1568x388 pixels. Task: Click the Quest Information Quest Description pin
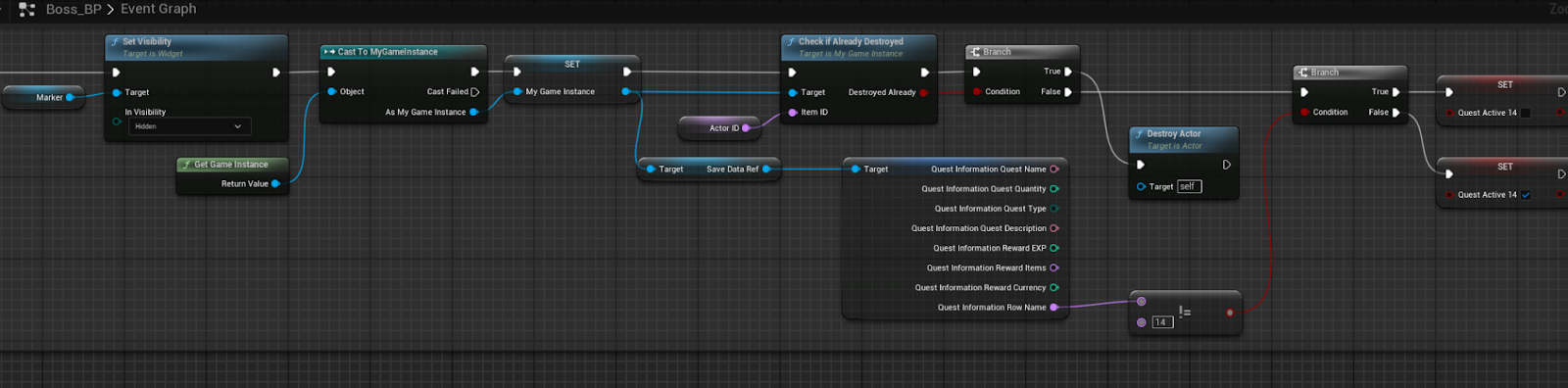pyautogui.click(x=1054, y=228)
